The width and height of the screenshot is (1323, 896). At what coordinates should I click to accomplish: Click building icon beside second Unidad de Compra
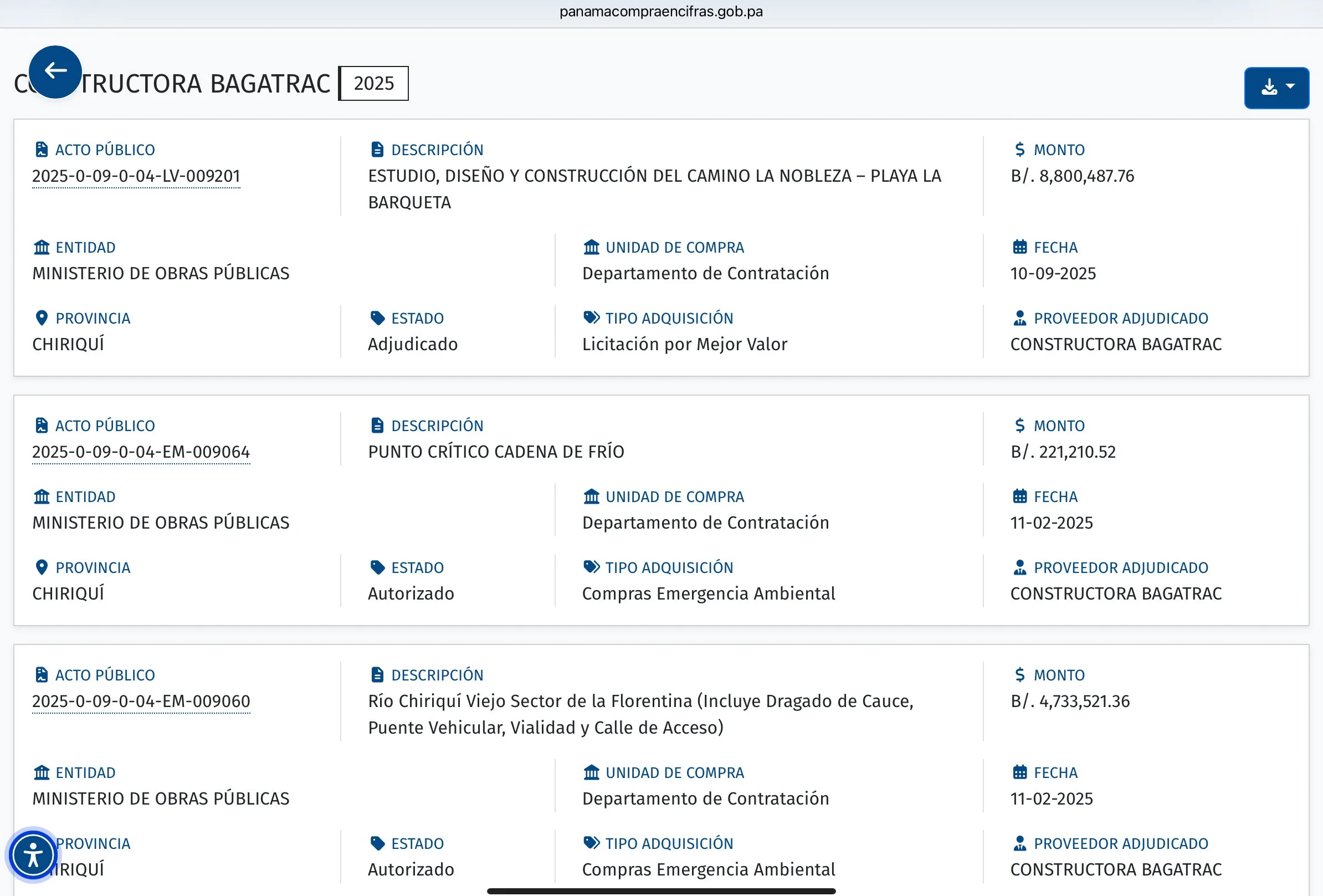click(x=592, y=496)
